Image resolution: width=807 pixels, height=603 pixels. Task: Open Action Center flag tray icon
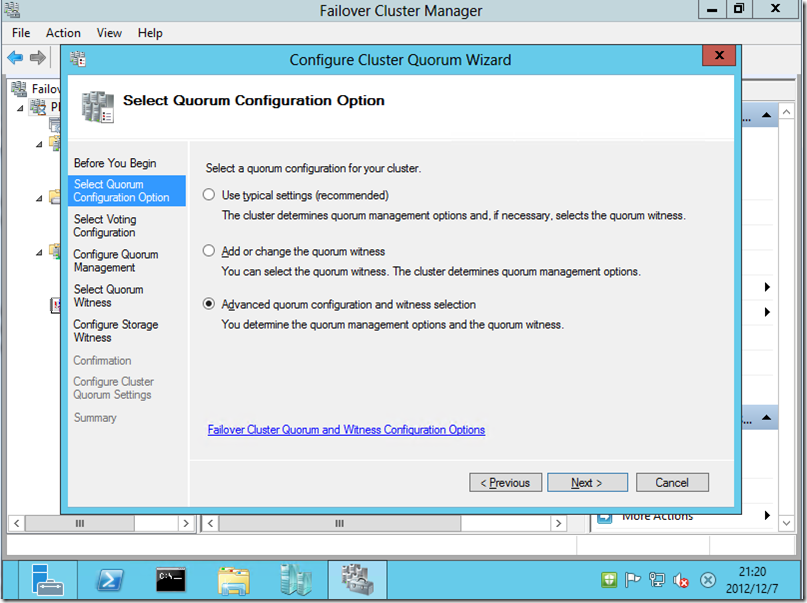pos(633,580)
